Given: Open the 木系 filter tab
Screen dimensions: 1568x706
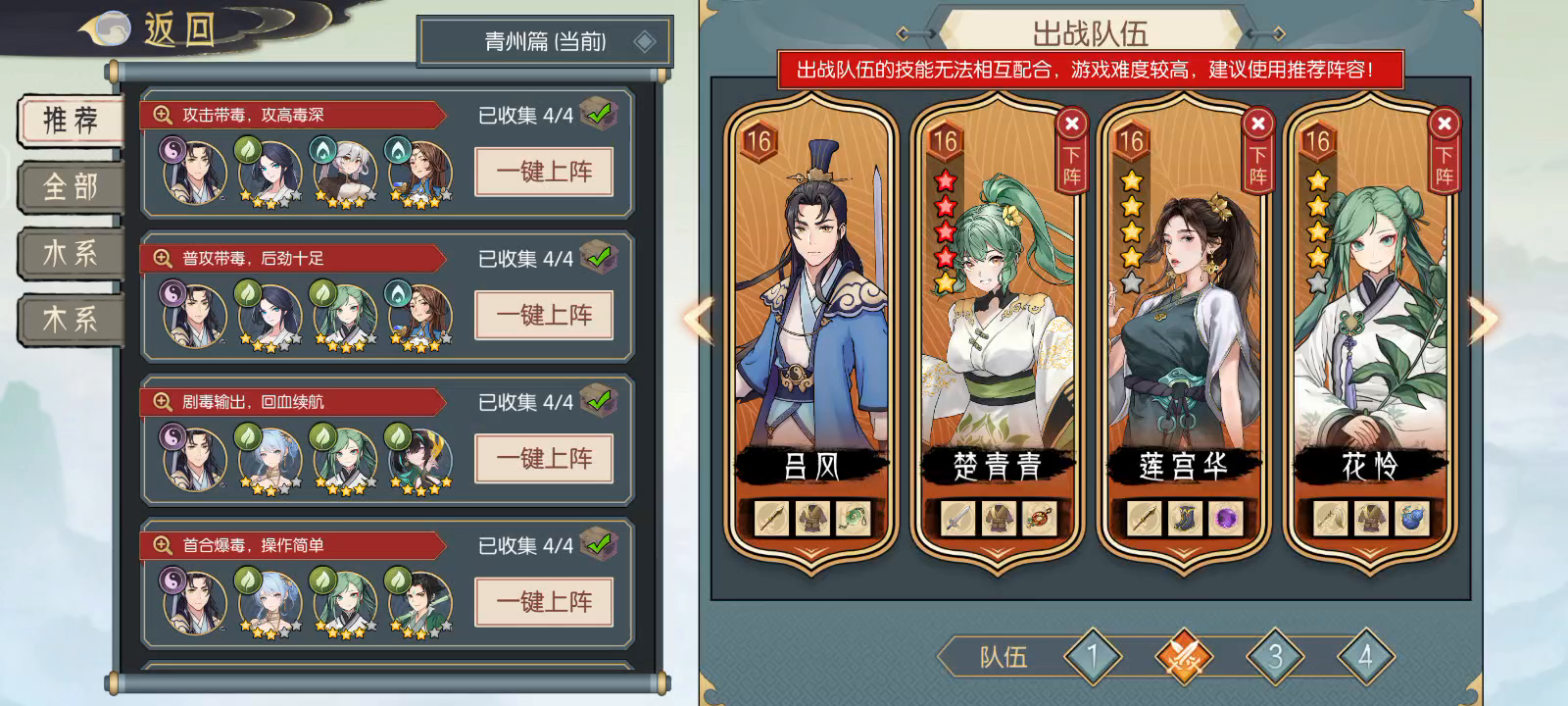Looking at the screenshot, I should pos(71,318).
